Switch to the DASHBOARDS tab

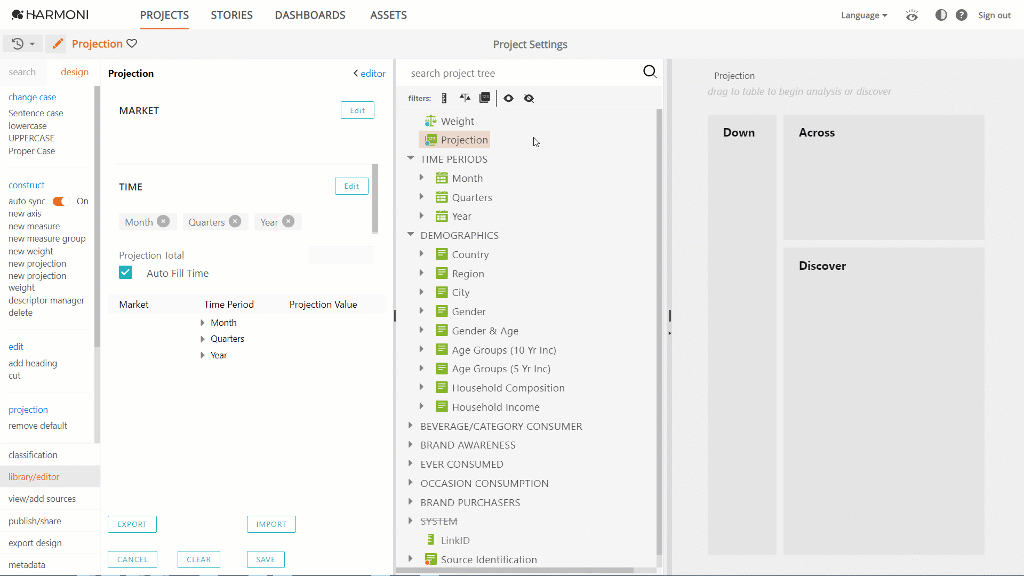coord(310,15)
